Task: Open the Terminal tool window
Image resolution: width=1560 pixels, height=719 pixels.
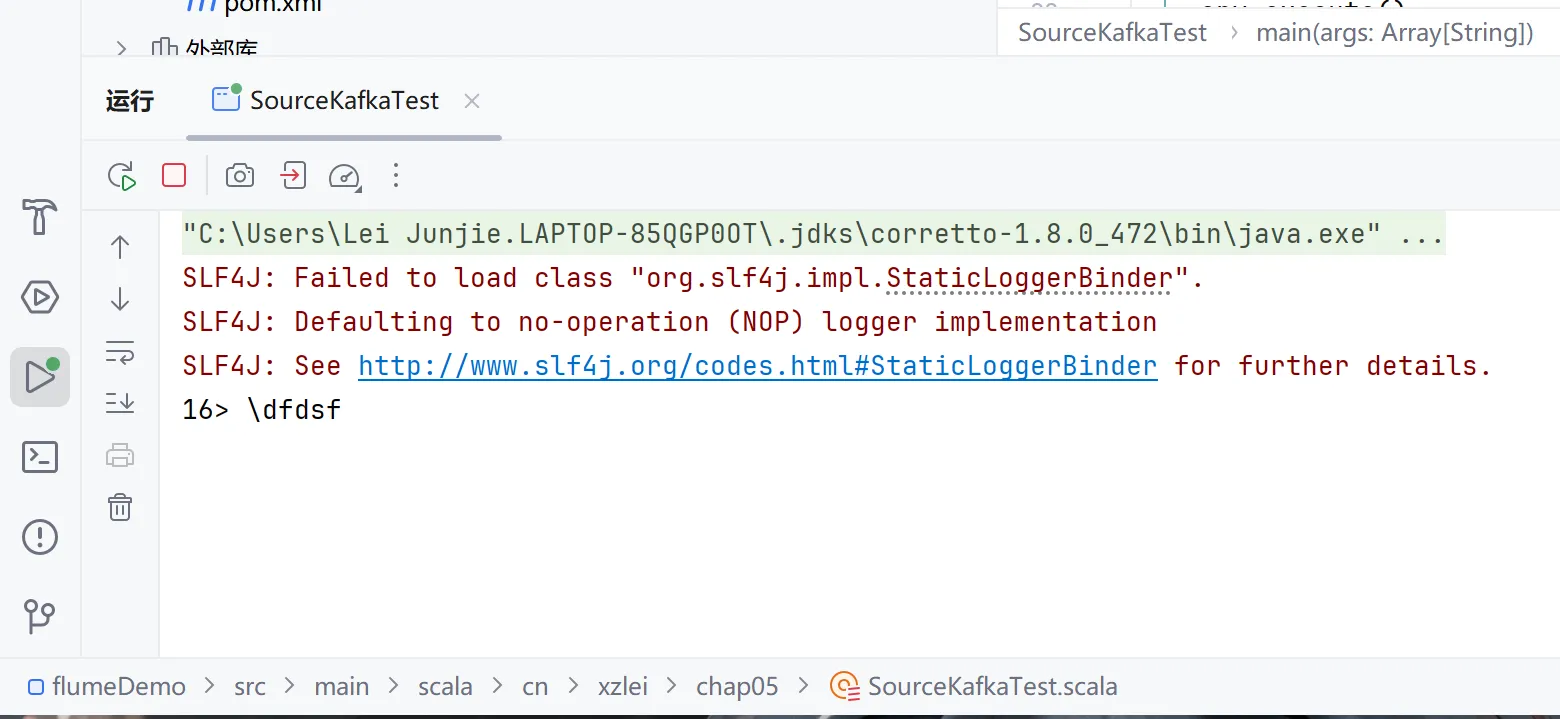Action: tap(40, 457)
